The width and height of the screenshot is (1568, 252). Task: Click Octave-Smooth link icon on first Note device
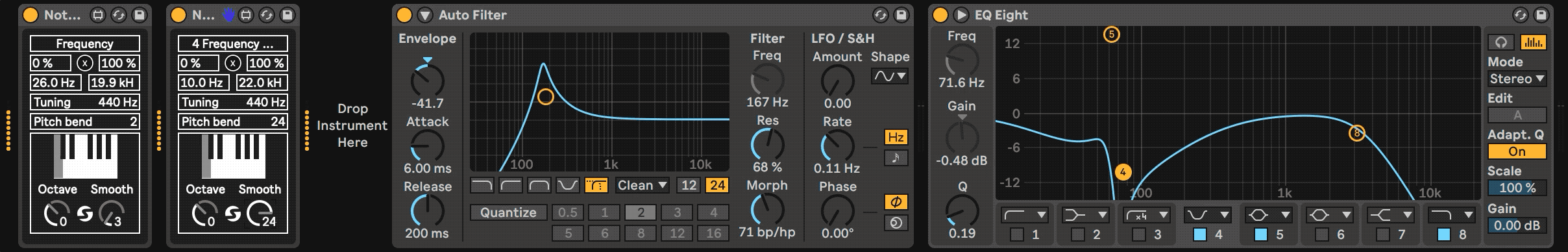point(85,214)
